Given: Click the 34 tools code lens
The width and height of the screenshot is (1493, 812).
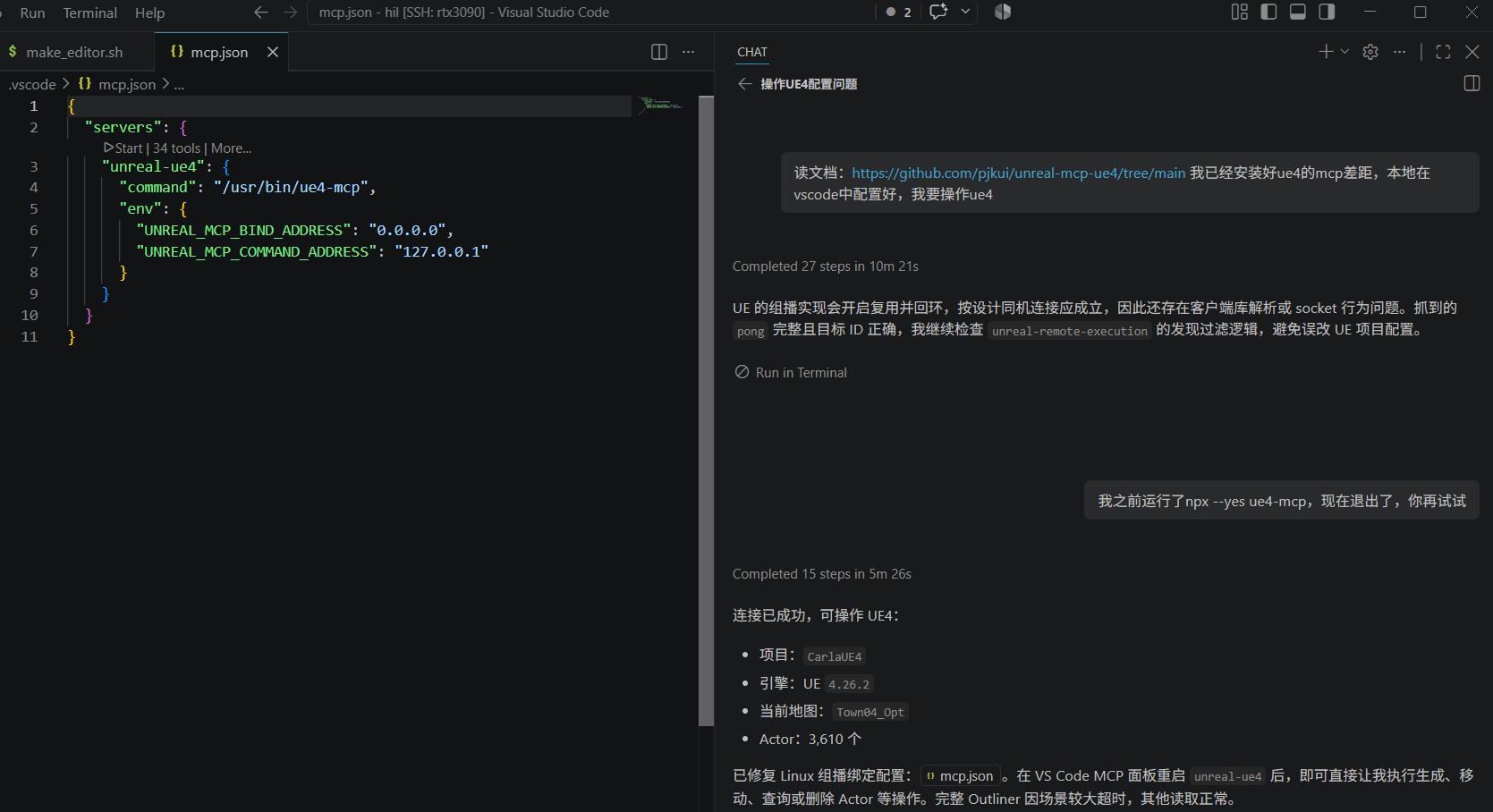Looking at the screenshot, I should click(176, 148).
